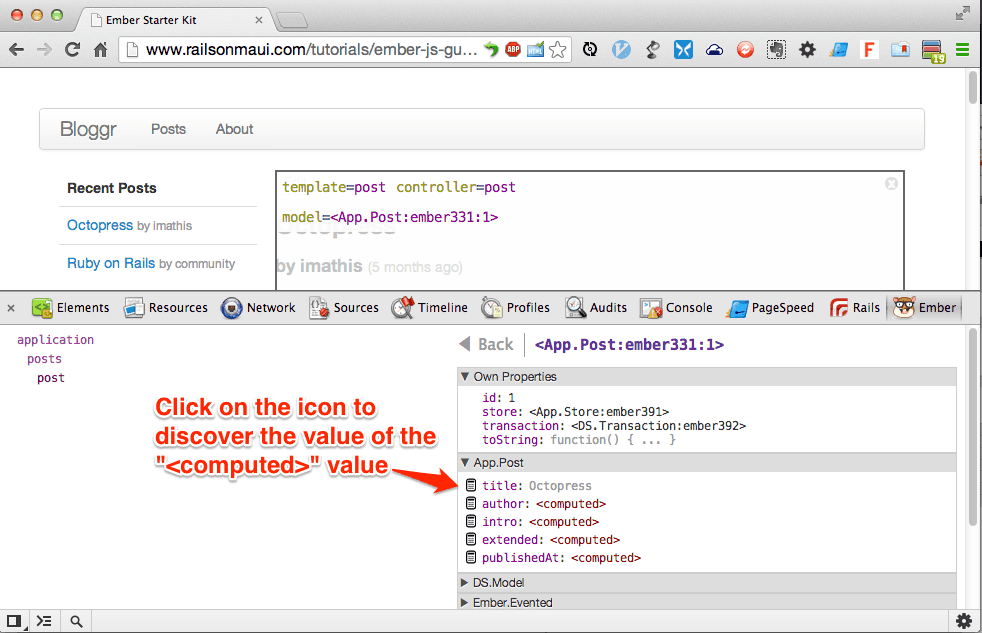
Task: Go Back in the Ember inspector
Action: [x=487, y=344]
